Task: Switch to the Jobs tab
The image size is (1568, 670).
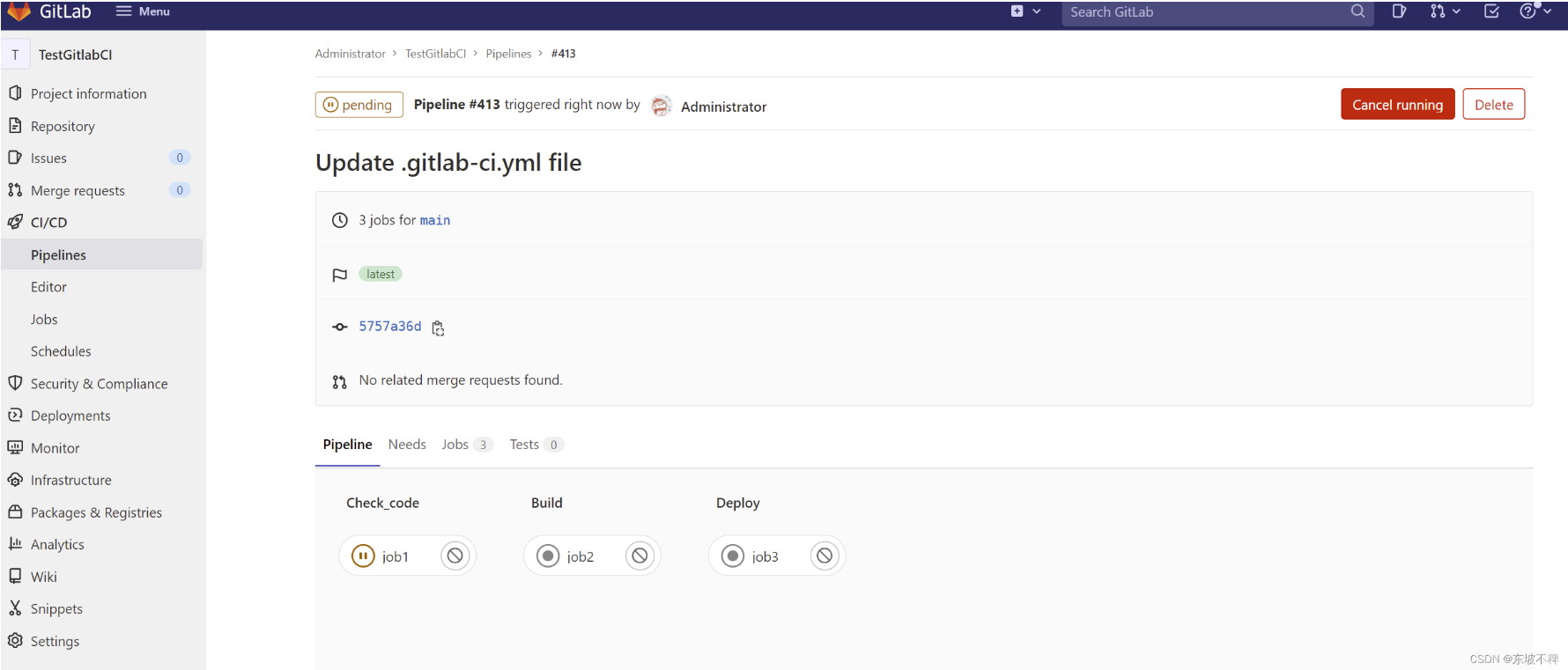Action: (x=467, y=445)
